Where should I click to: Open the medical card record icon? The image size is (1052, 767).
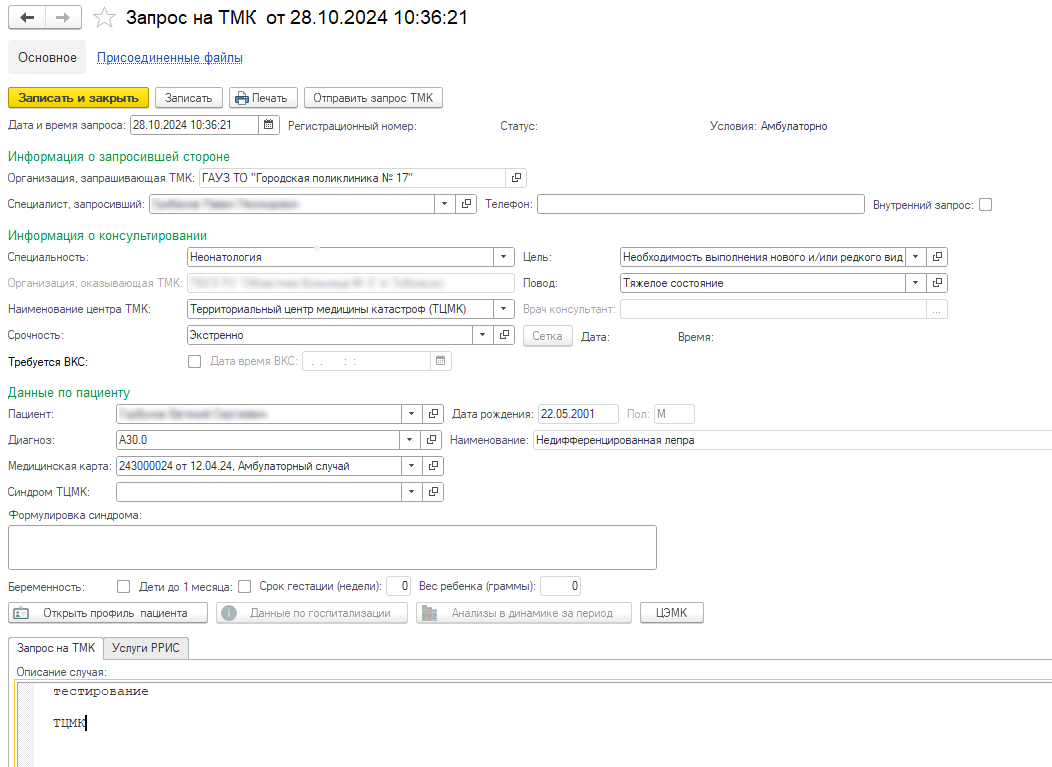coord(433,465)
